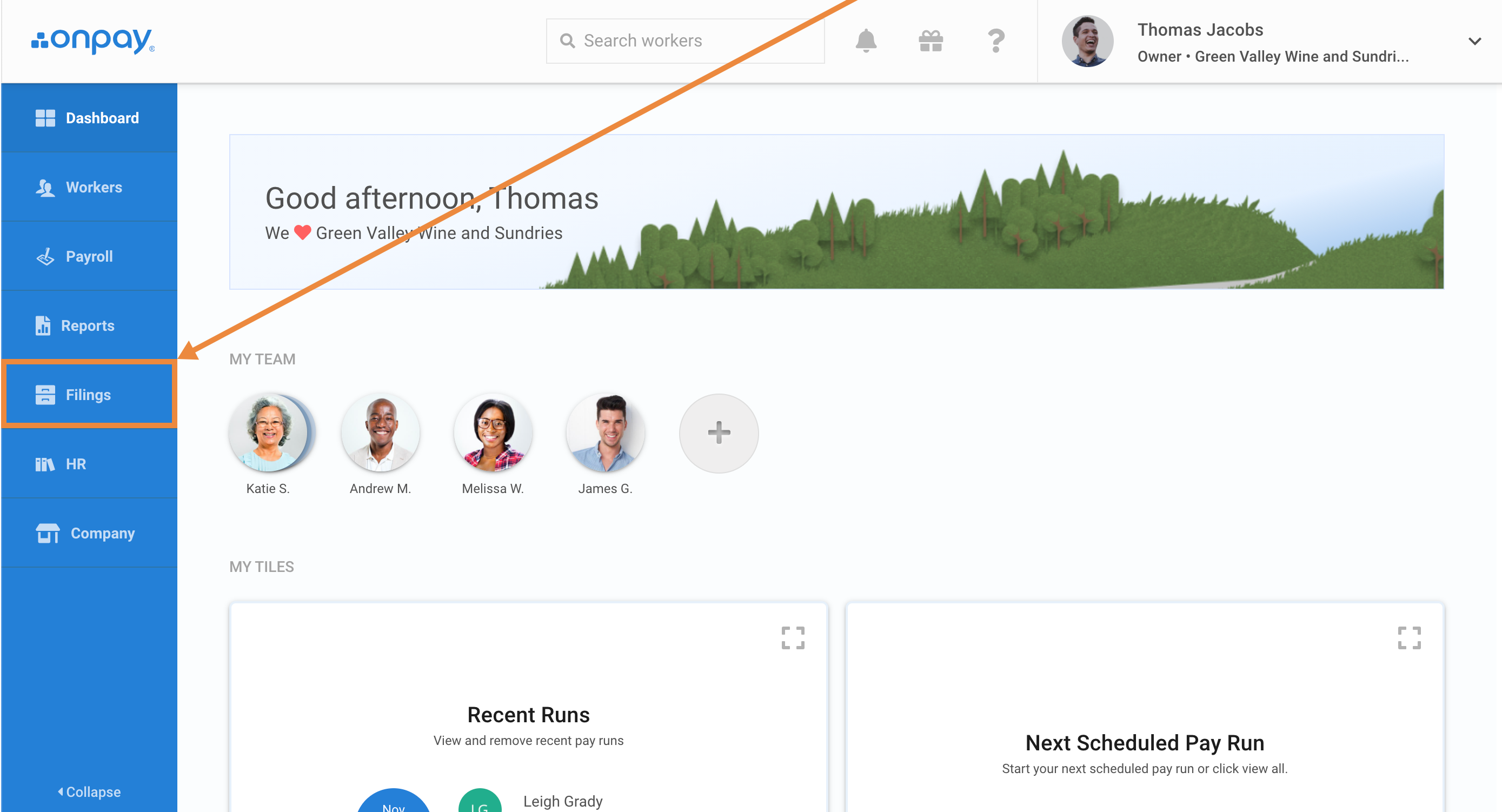Open the Company menu item
Viewport: 1502px width, 812px height.
[x=89, y=533]
